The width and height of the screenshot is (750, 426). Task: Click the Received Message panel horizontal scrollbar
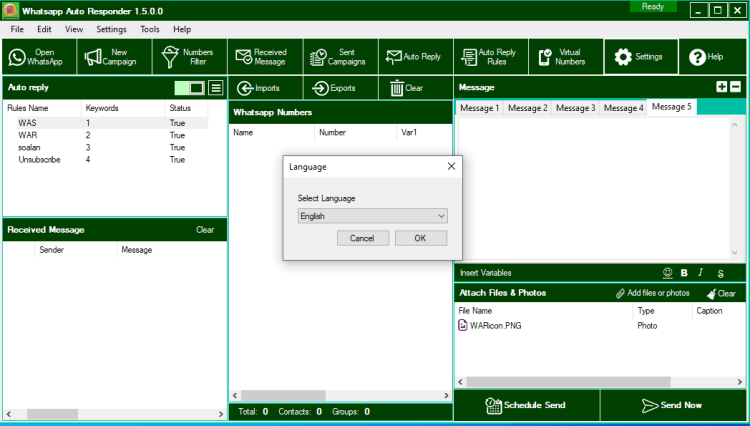[114, 414]
